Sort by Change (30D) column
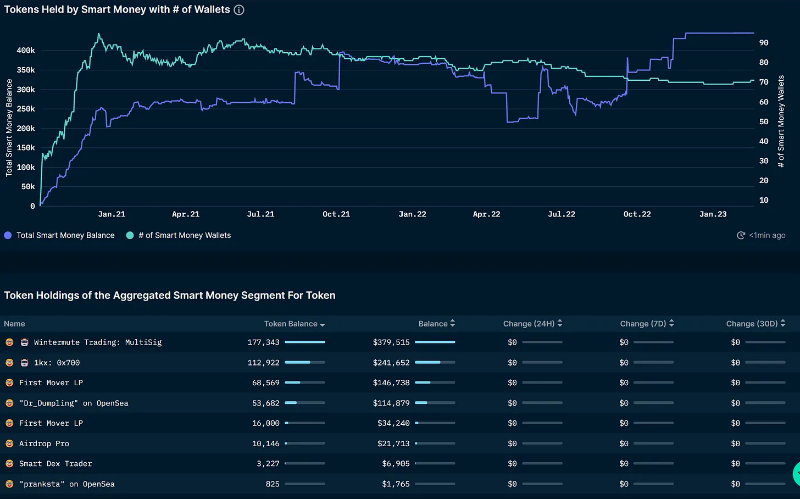Viewport: 800px width, 499px height. tap(753, 323)
